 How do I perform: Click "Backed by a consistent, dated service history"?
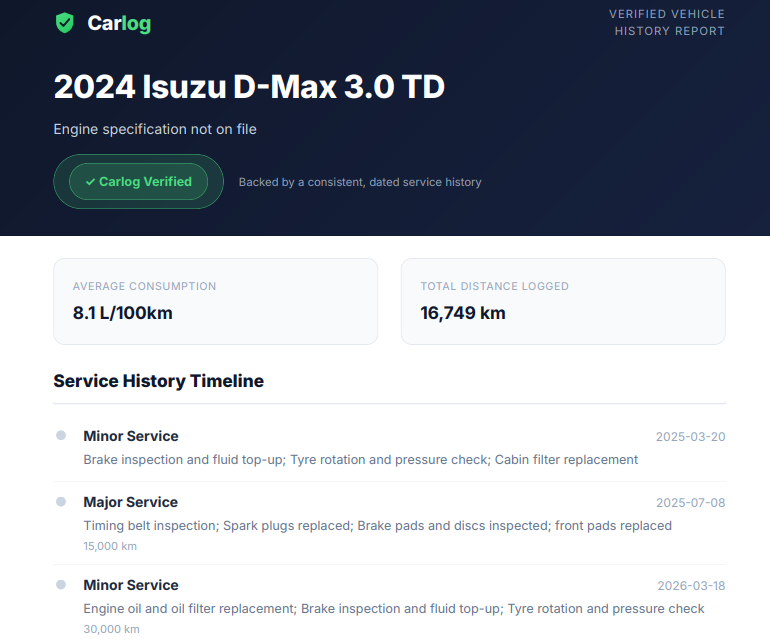(x=360, y=182)
